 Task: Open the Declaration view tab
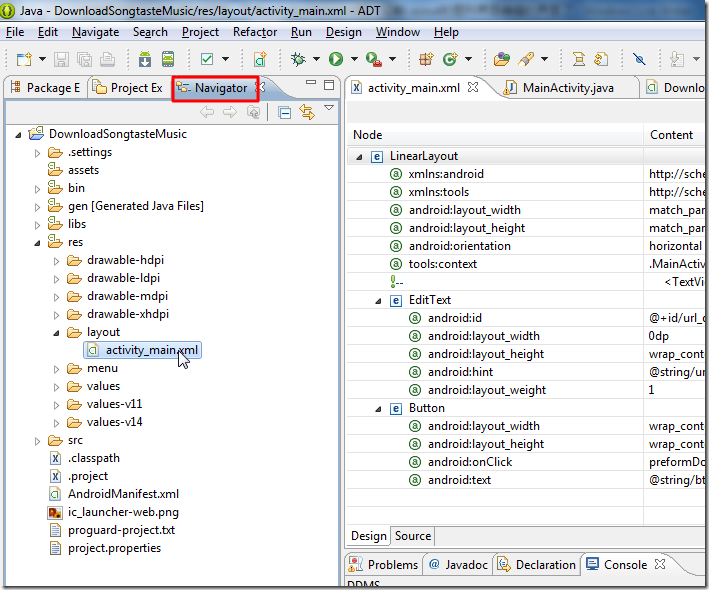coord(537,565)
